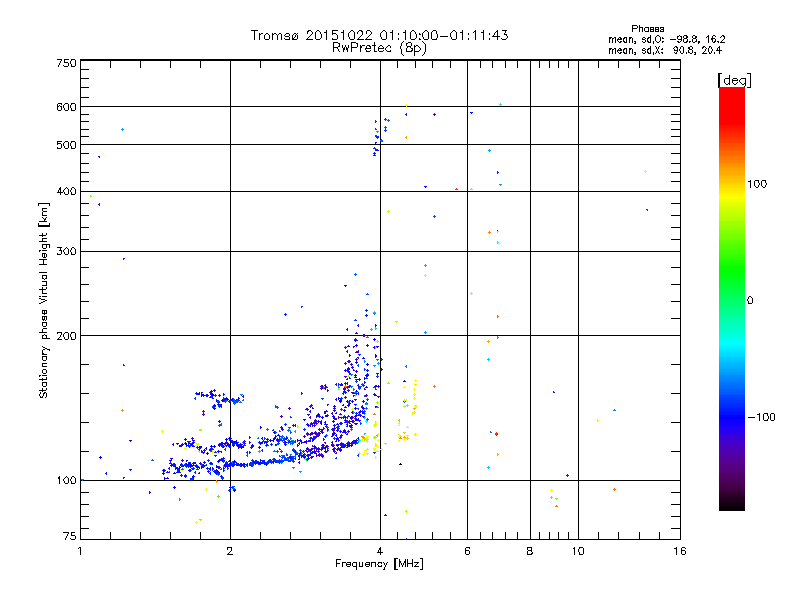Click the black bottom of color bar
The height and width of the screenshot is (600, 800).
(x=732, y=503)
